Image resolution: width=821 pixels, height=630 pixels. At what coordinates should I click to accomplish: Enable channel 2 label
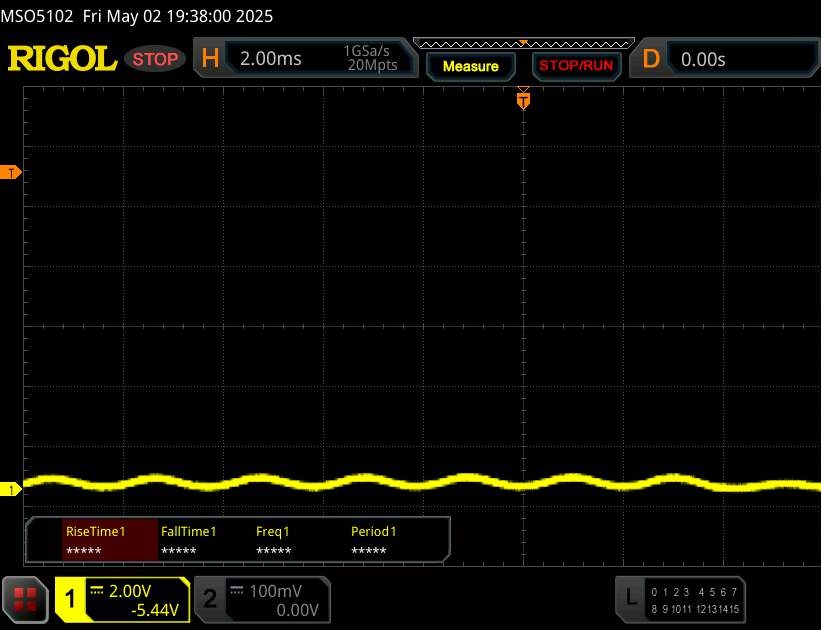pos(210,599)
